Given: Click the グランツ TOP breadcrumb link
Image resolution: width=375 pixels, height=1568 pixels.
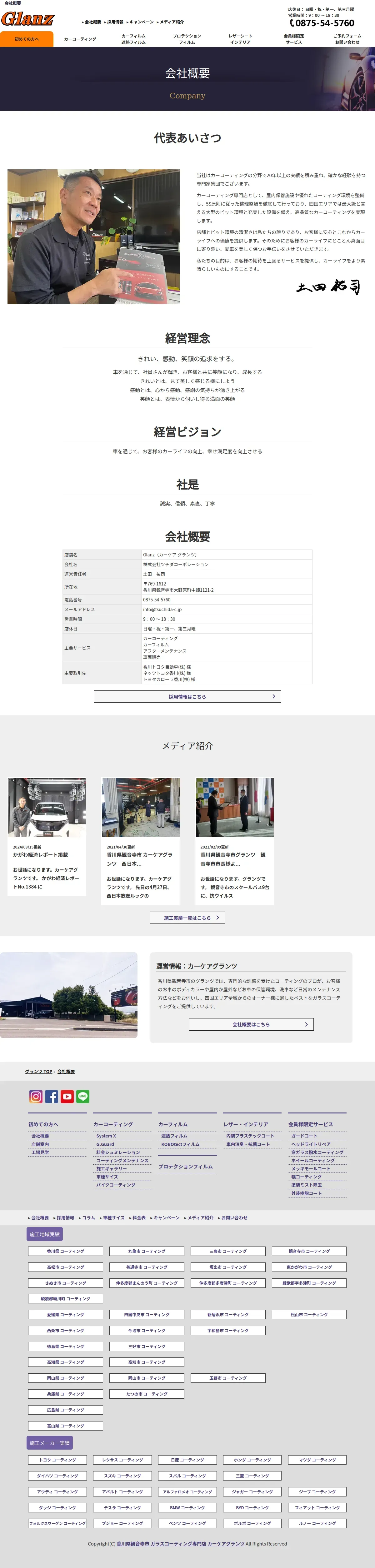Looking at the screenshot, I should point(38,1071).
